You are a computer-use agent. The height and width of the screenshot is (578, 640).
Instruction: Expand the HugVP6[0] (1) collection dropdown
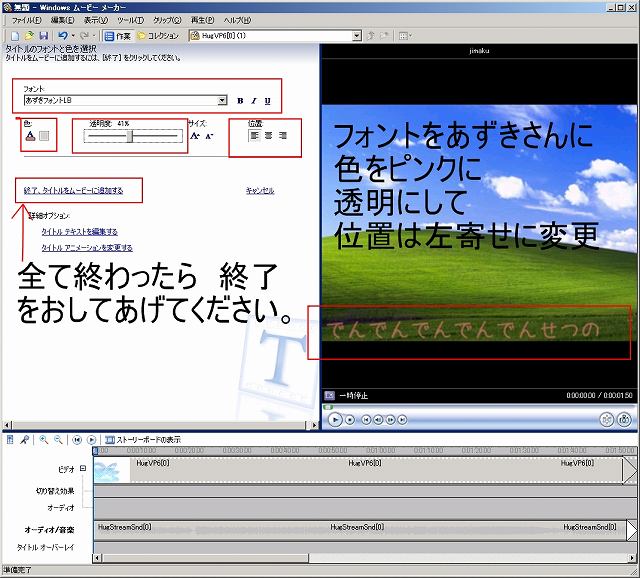(x=357, y=36)
